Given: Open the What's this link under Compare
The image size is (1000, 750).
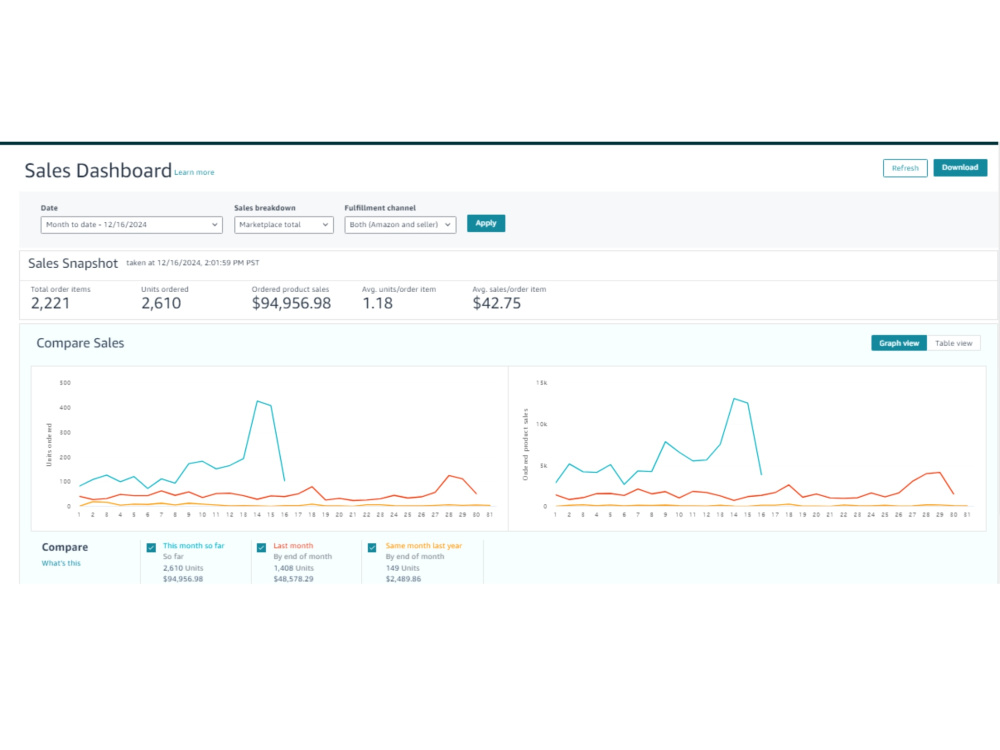Looking at the screenshot, I should click(x=61, y=563).
